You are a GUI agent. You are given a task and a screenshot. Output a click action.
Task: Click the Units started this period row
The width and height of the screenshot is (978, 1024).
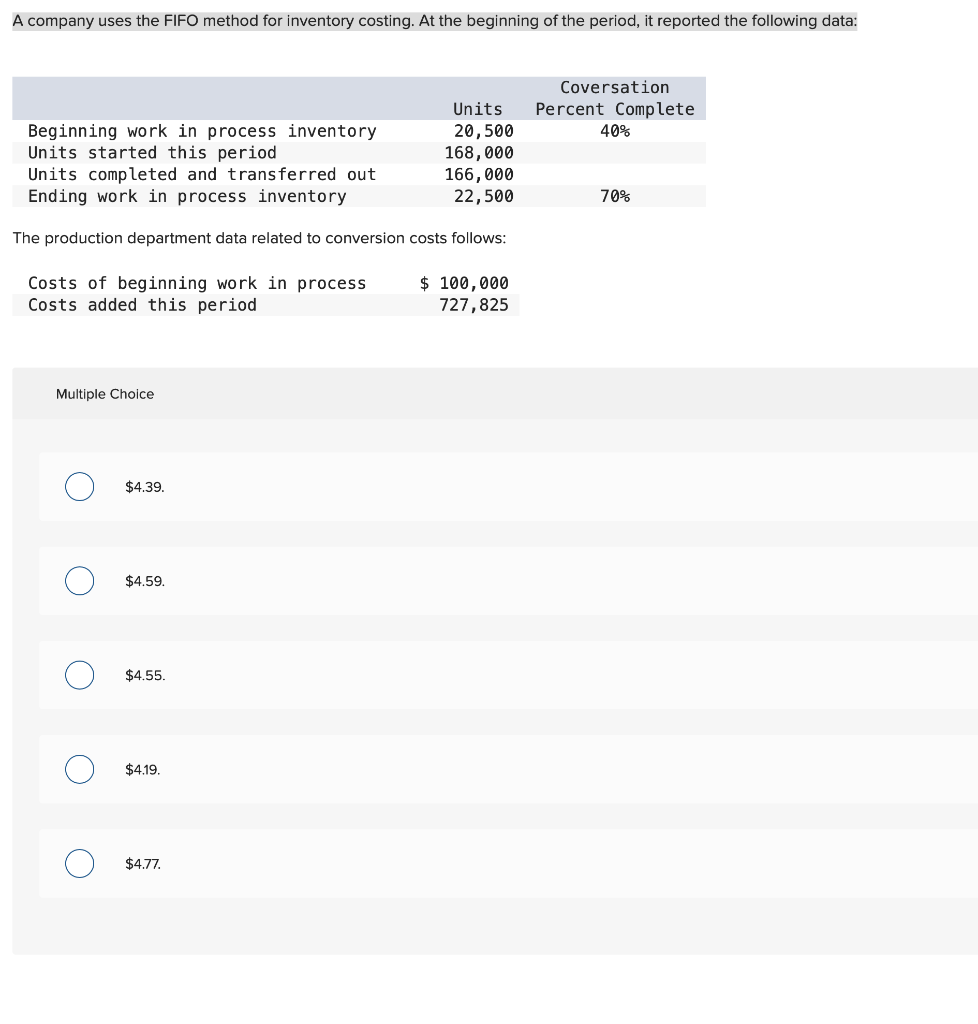(x=152, y=152)
